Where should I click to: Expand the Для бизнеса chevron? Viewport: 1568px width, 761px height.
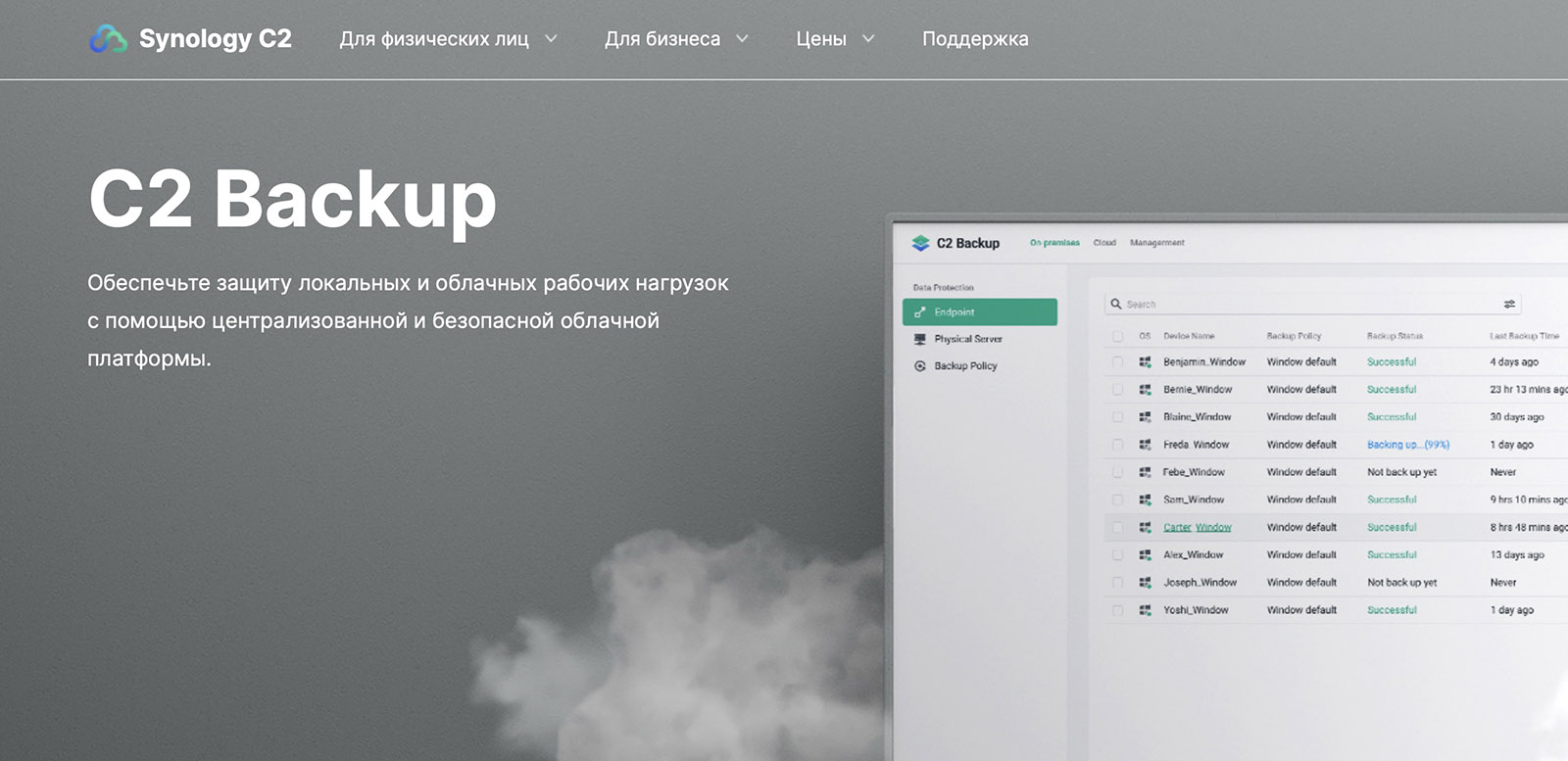[742, 39]
